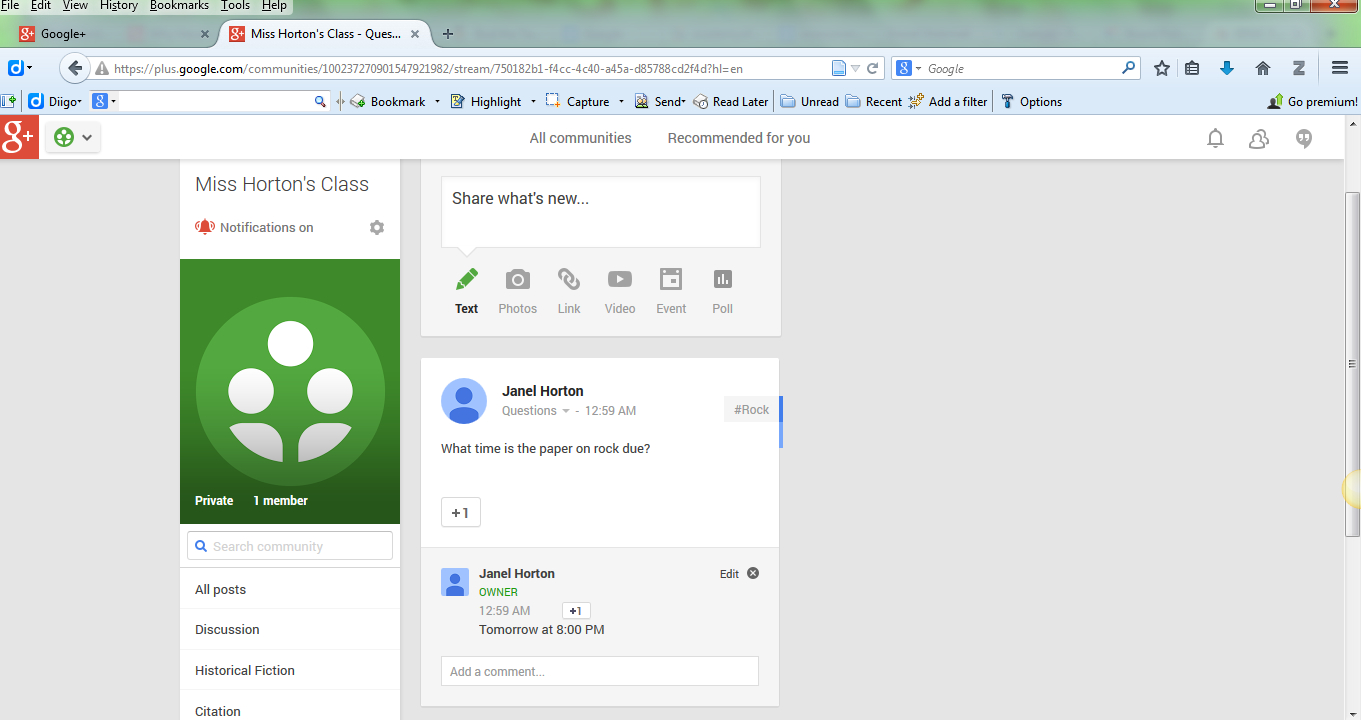Open Google+ notifications bell
The image size is (1361, 720).
(x=1215, y=138)
